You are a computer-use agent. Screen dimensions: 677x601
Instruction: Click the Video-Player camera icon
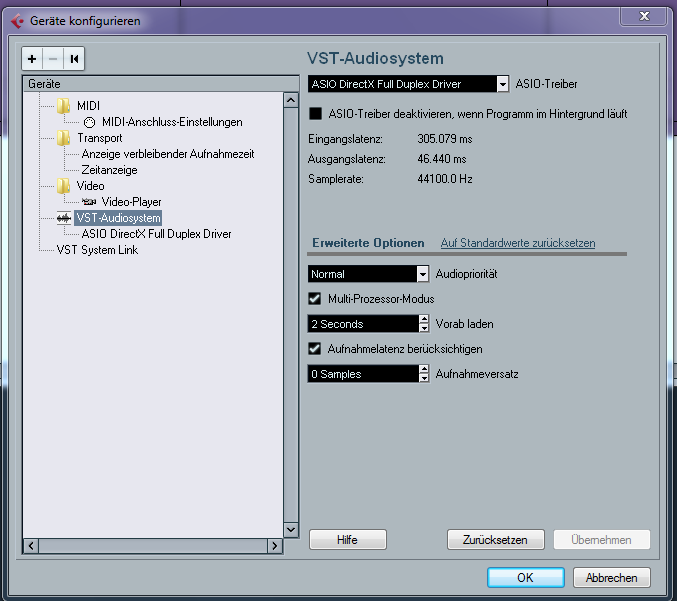click(89, 202)
